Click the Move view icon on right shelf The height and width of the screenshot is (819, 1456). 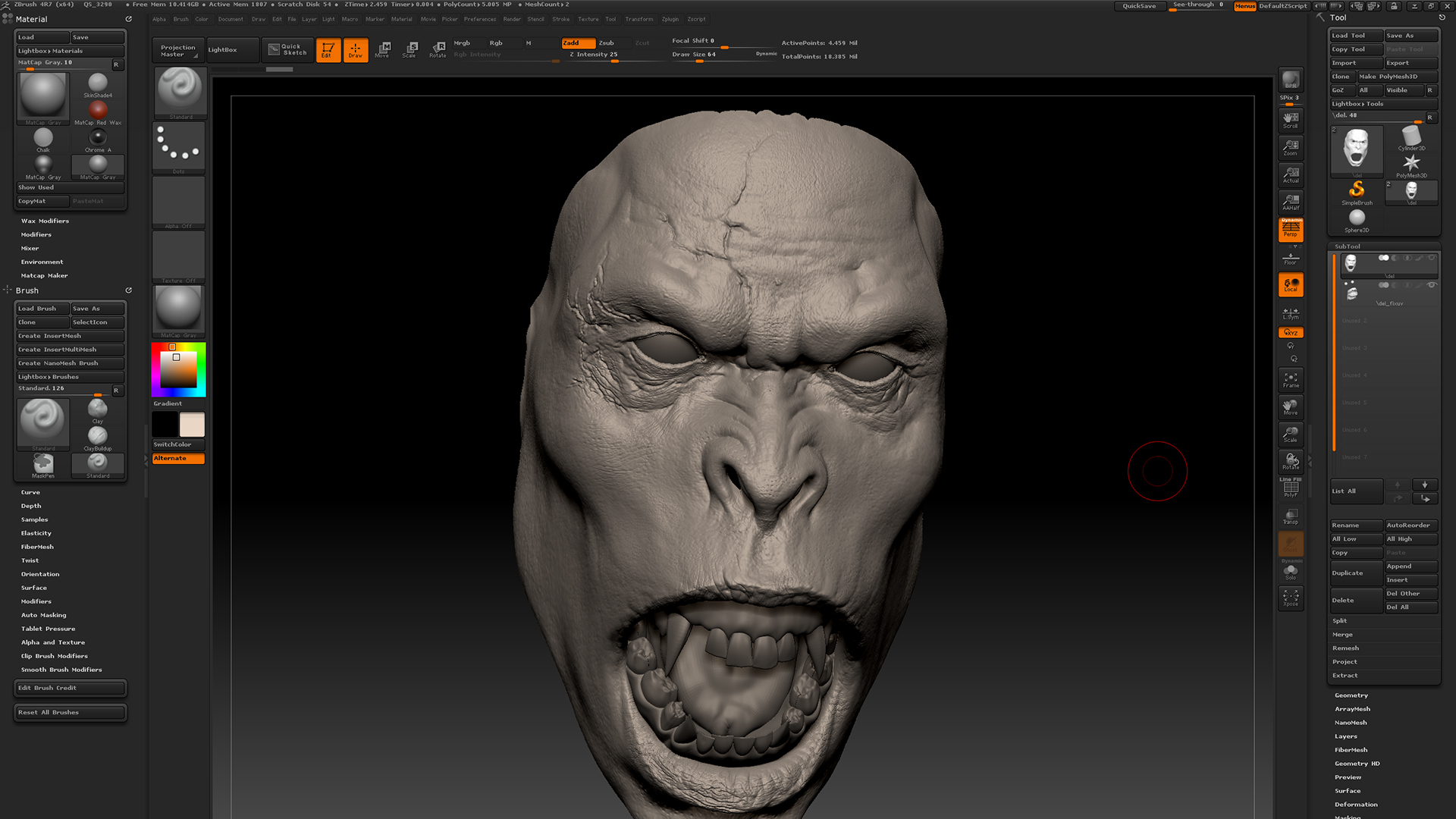tap(1291, 406)
